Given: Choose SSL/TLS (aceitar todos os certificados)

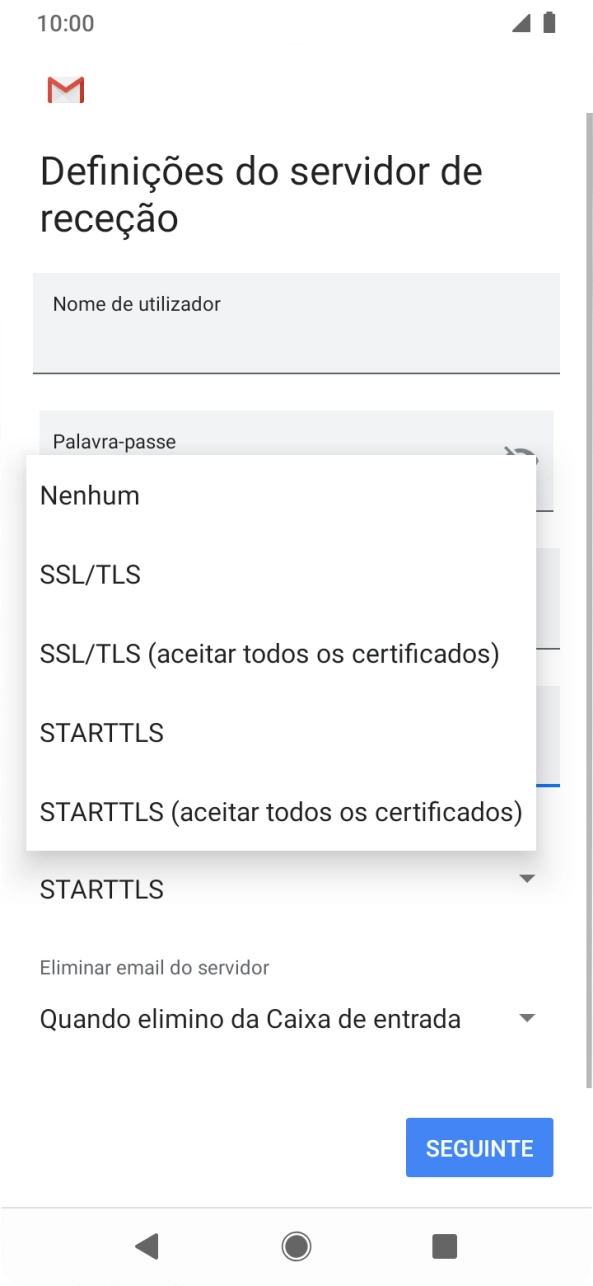Looking at the screenshot, I should click(x=268, y=653).
